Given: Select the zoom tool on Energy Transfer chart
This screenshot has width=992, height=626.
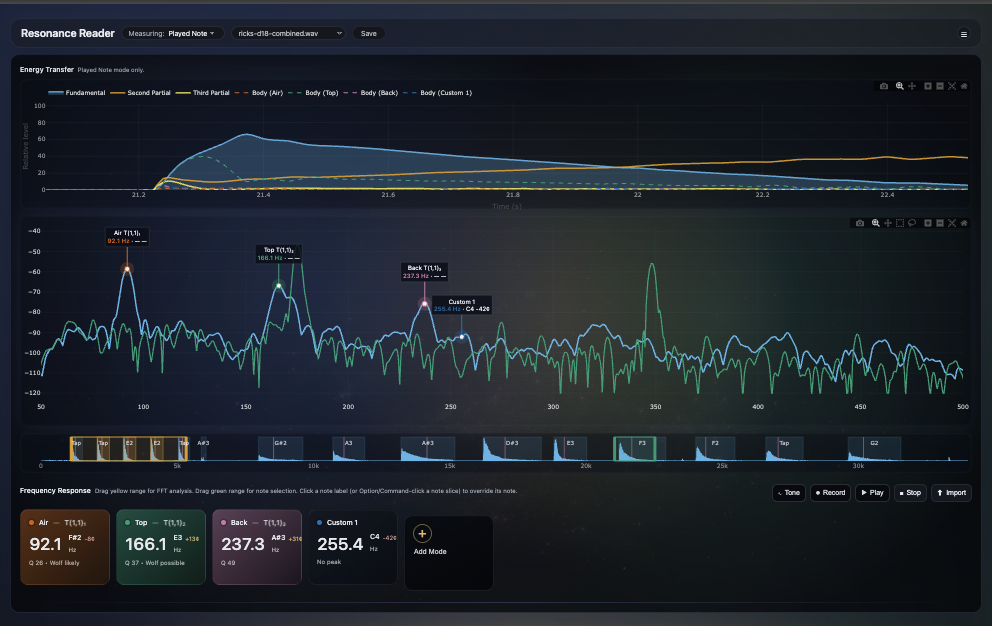Looking at the screenshot, I should [x=900, y=86].
